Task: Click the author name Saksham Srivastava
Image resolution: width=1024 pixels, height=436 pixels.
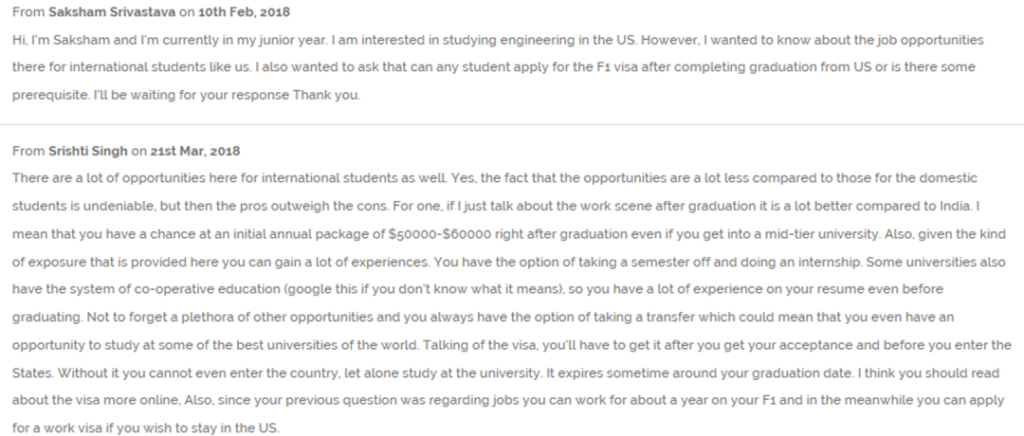Action: tap(112, 12)
